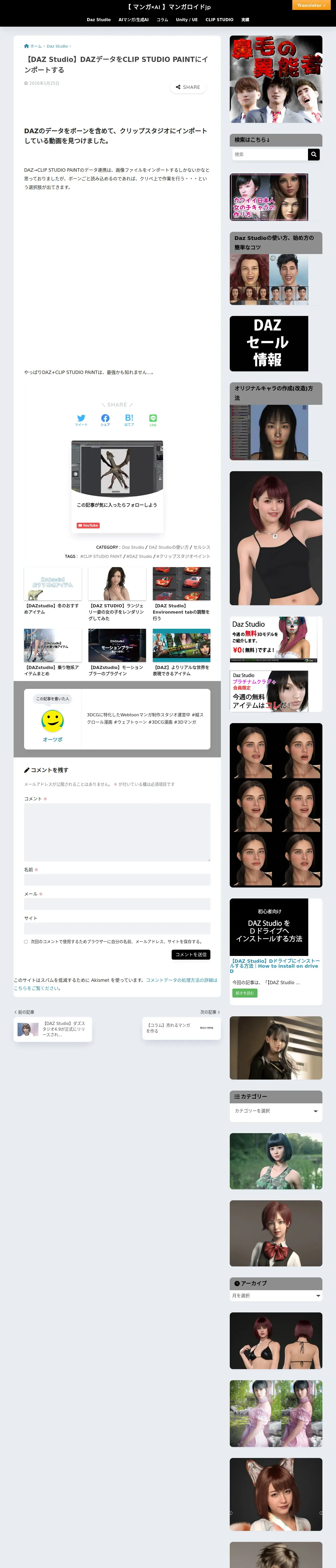Screen dimensions: 336x1568
Task: Open the SHARE button near title
Action: [x=188, y=87]
